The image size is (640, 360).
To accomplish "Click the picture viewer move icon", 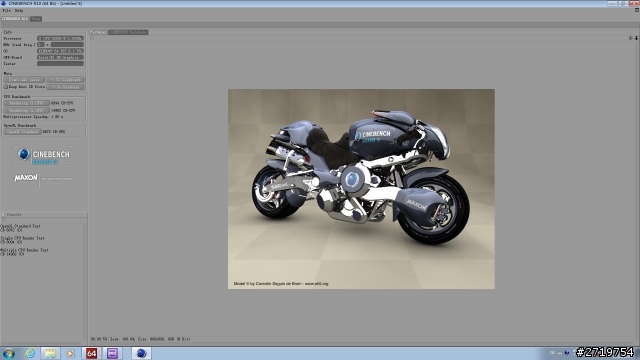I will 630,38.
